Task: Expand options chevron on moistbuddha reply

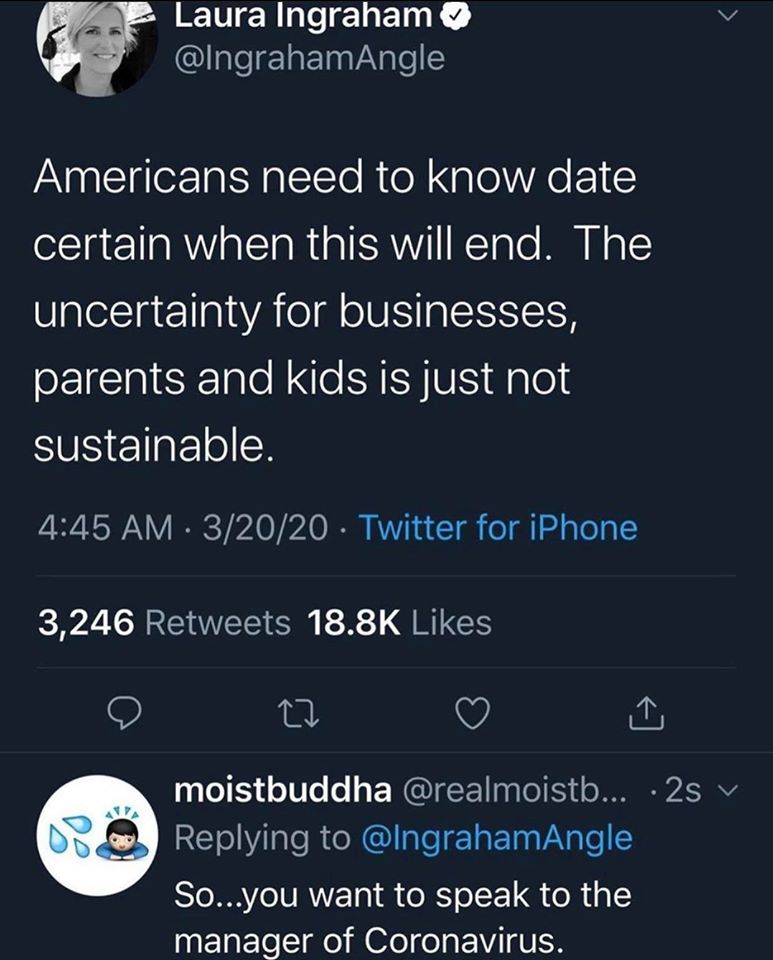Action: point(727,790)
